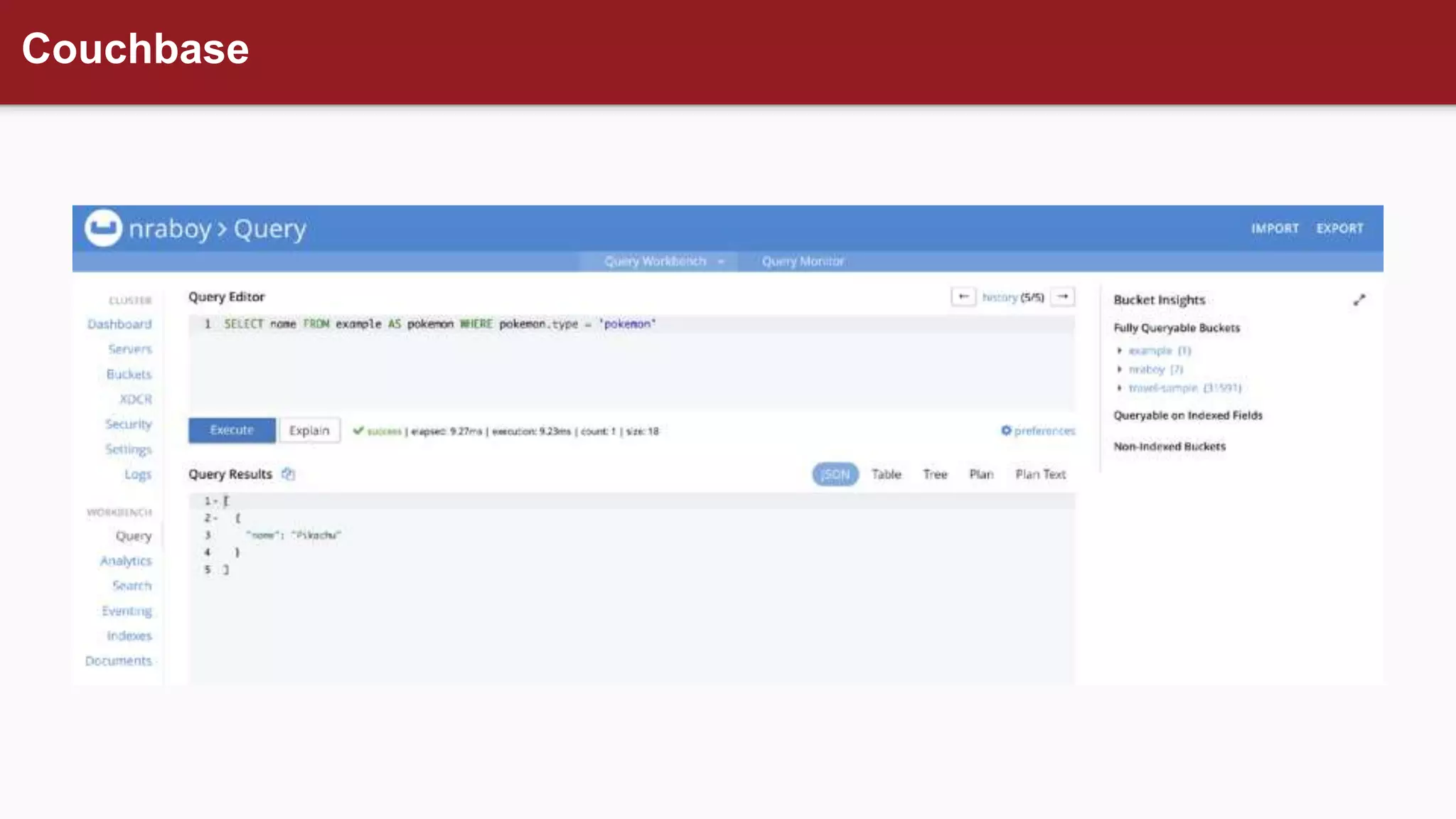Select the Plan Text results view
This screenshot has height=819, width=1456.
[1040, 474]
